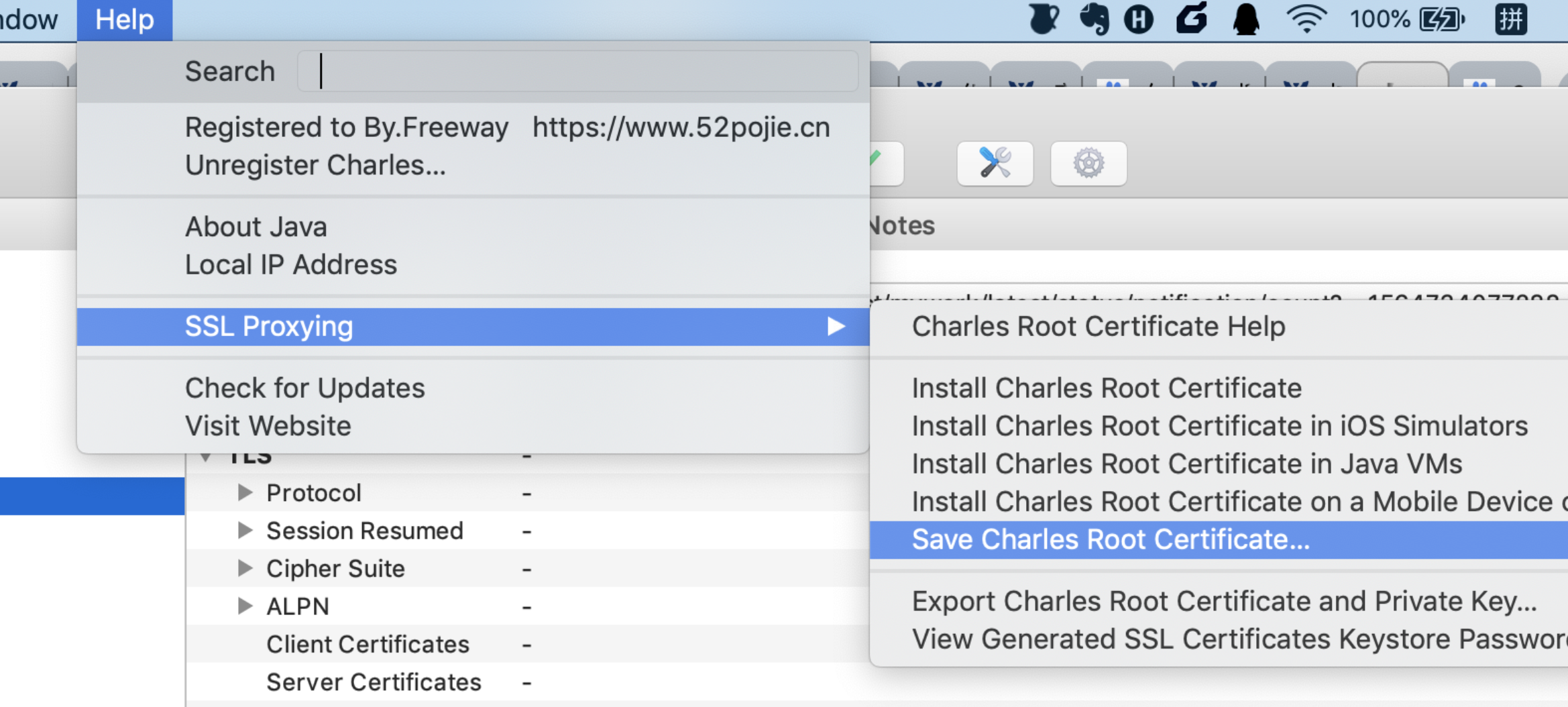Switch to the Notes tab

click(902, 226)
